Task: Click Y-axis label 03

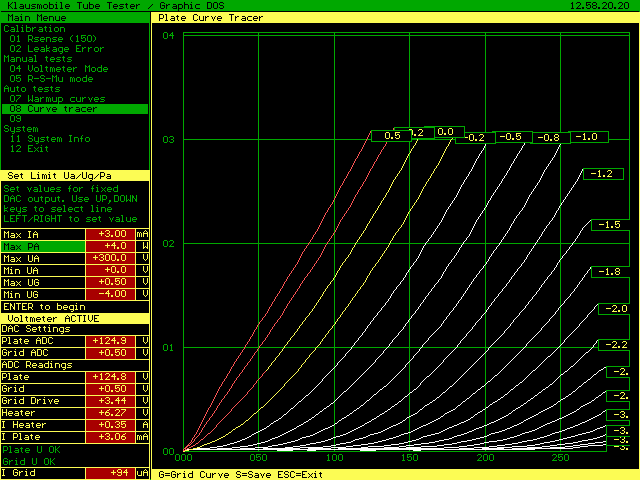Action: click(x=168, y=140)
